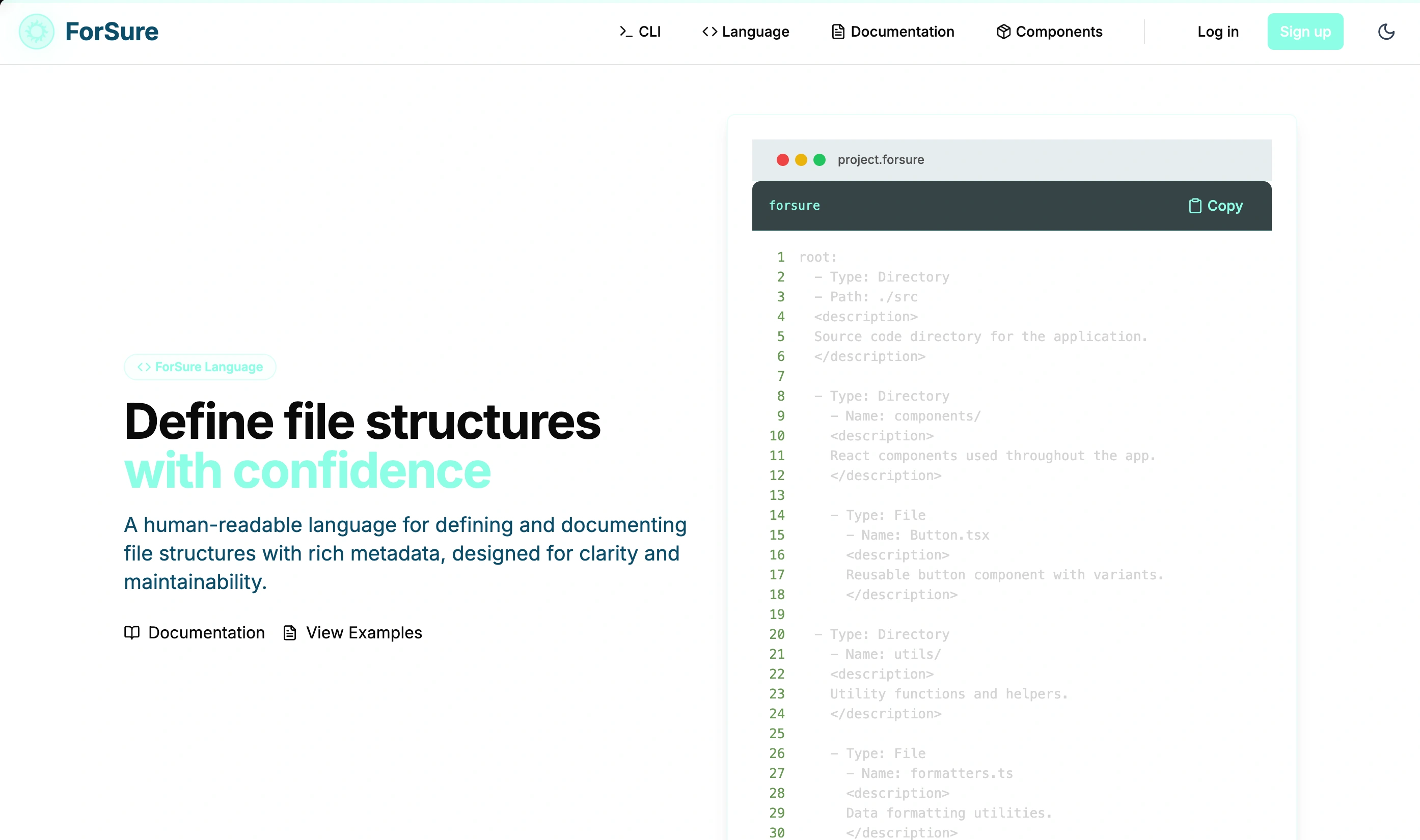Image resolution: width=1420 pixels, height=840 pixels.
Task: Click the ForSure sun logo icon
Action: pyautogui.click(x=36, y=32)
